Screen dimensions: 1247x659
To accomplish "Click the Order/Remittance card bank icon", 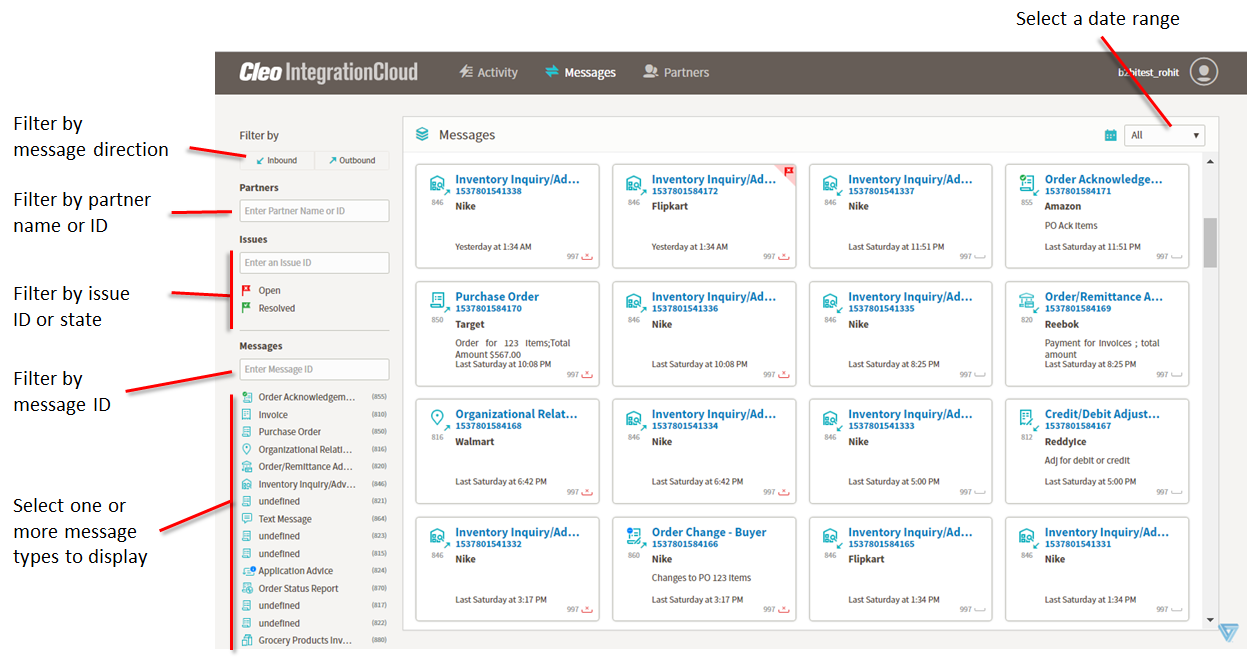I will click(x=1026, y=300).
